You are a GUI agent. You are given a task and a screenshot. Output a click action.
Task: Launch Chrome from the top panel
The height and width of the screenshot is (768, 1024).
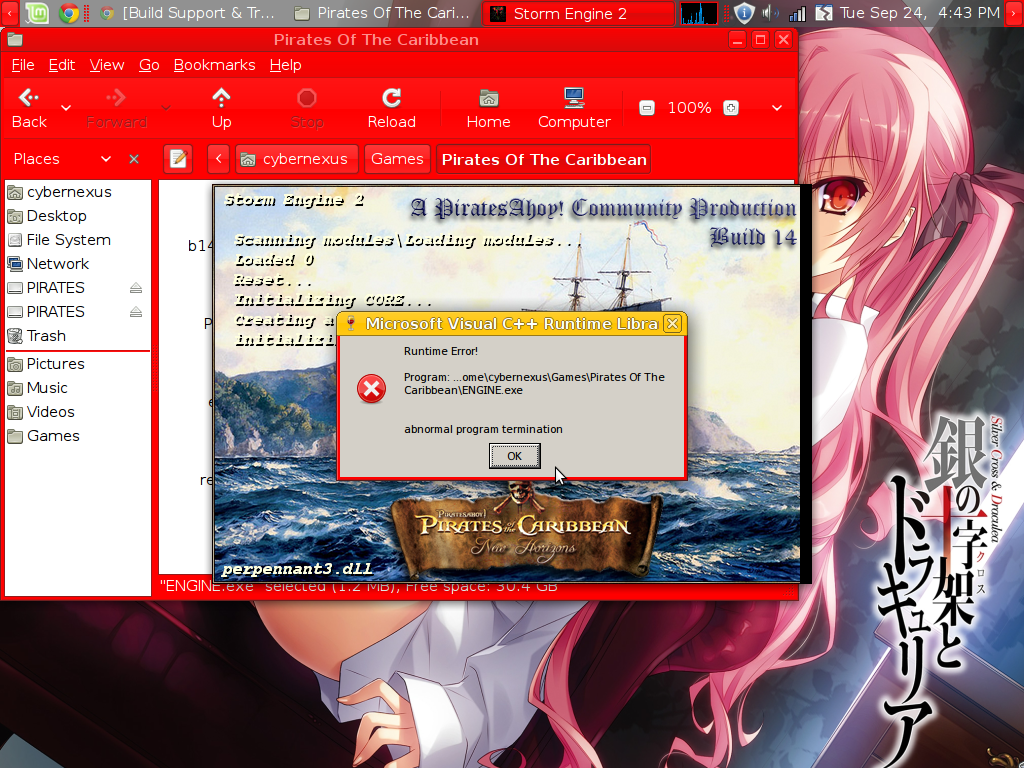69,13
